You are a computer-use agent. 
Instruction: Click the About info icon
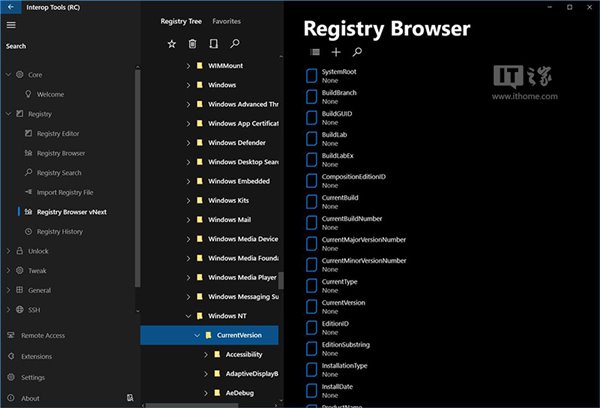tap(11, 398)
